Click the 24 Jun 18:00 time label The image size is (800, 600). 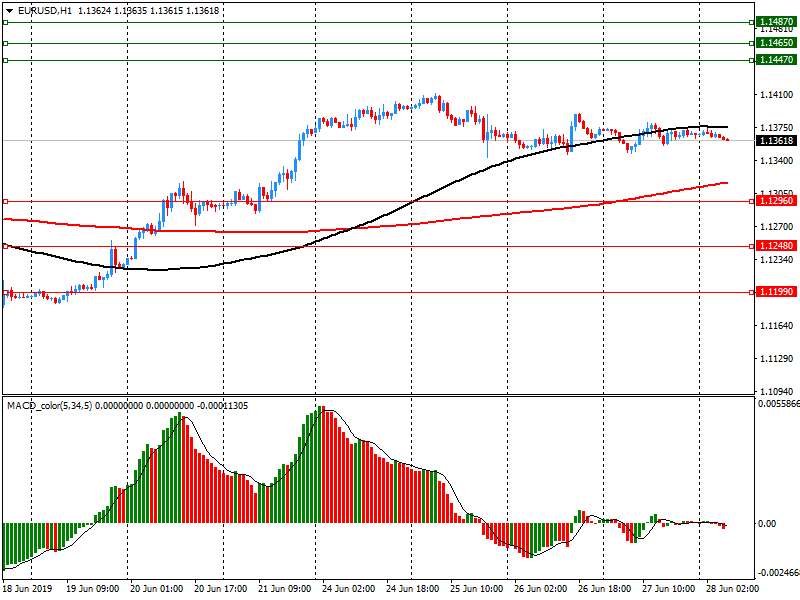(x=412, y=589)
